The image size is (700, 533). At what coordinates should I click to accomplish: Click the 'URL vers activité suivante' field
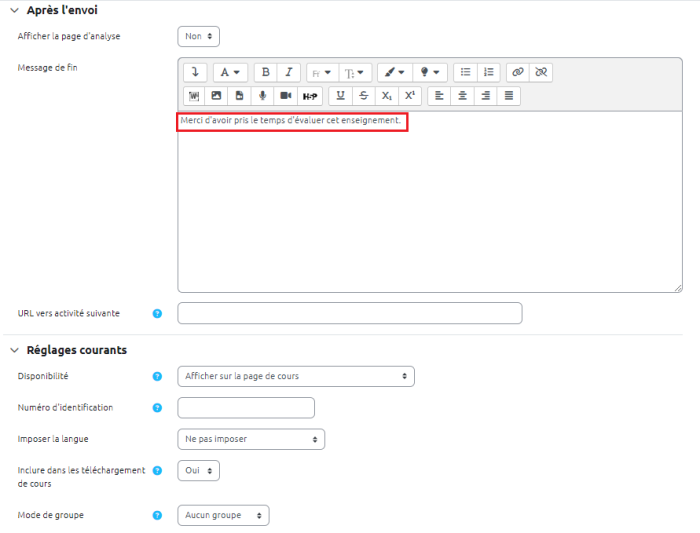click(349, 313)
